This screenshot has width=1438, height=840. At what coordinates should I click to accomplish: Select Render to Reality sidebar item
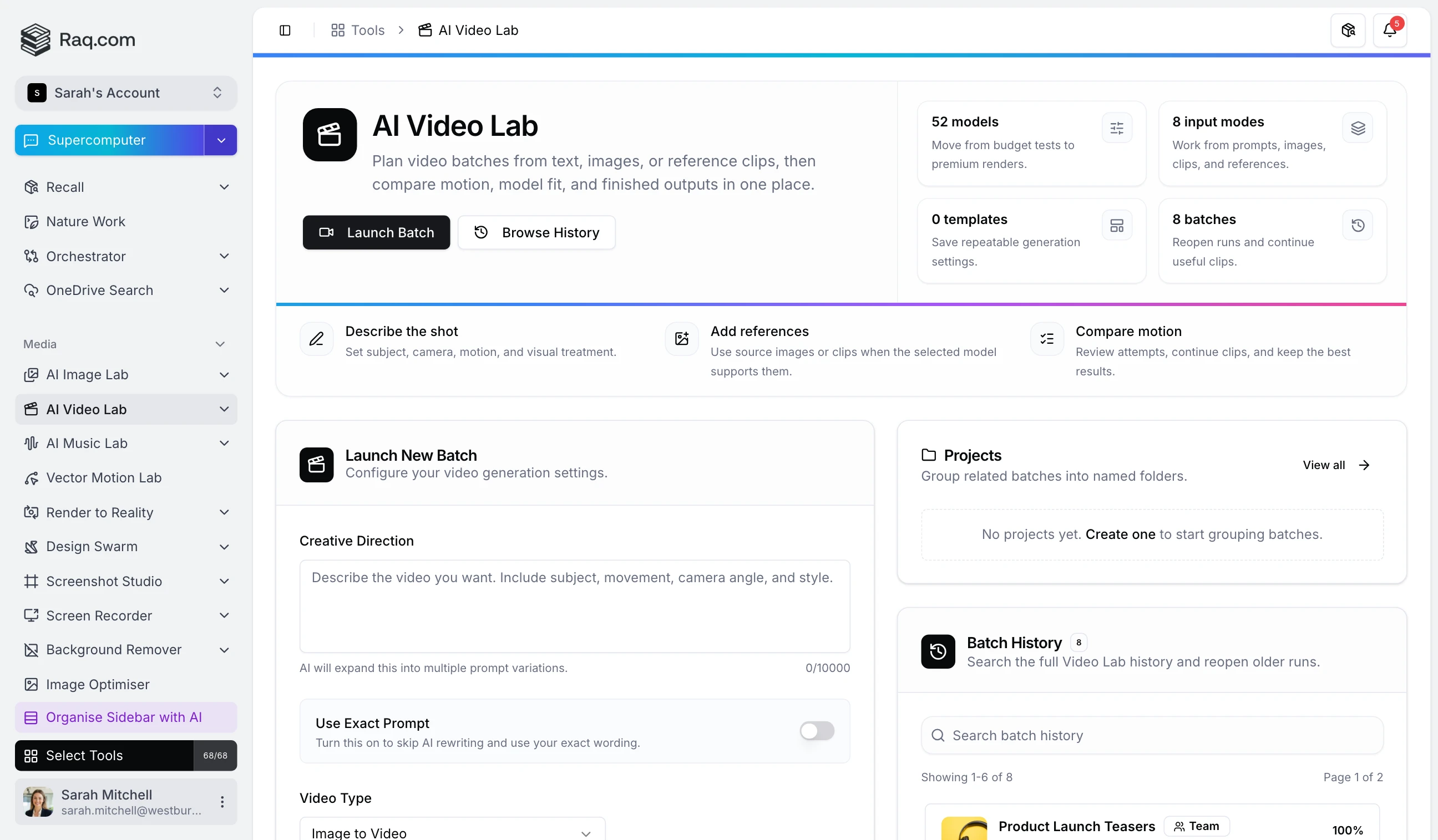(x=125, y=513)
